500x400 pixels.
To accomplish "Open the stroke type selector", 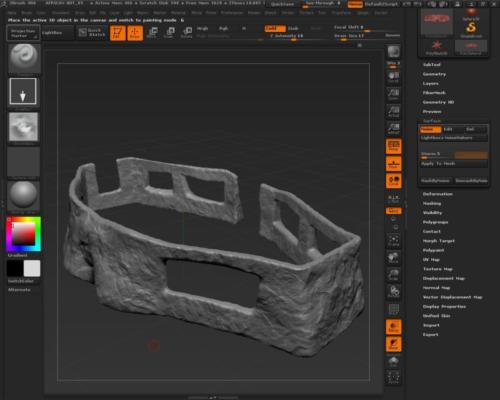I will click(23, 91).
